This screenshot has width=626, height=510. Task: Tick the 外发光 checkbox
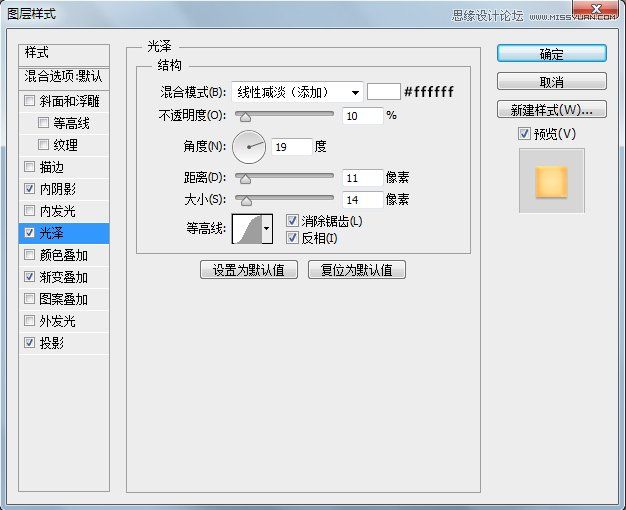coord(30,320)
